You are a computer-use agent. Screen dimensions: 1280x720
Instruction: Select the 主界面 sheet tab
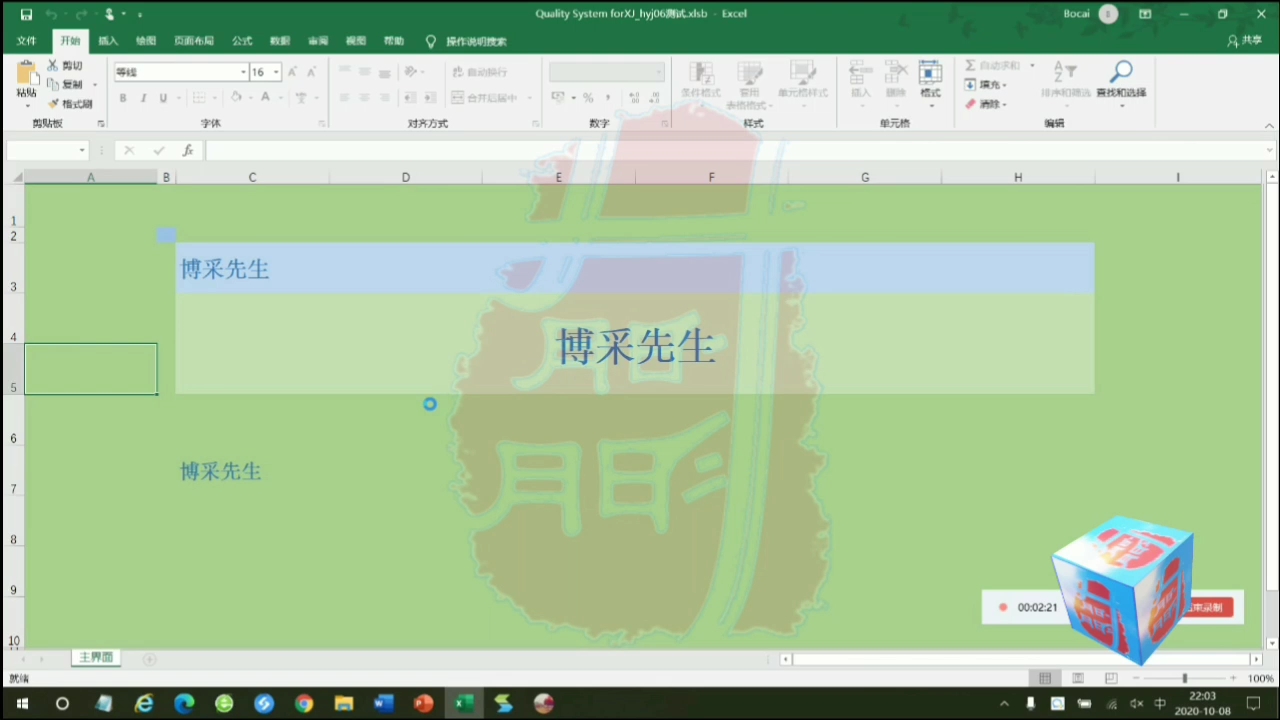95,657
